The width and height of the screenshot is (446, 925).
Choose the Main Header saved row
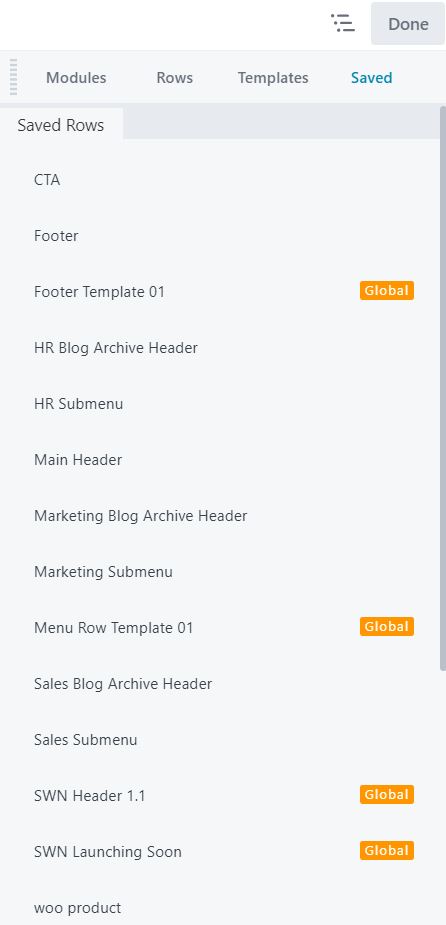tap(219, 460)
